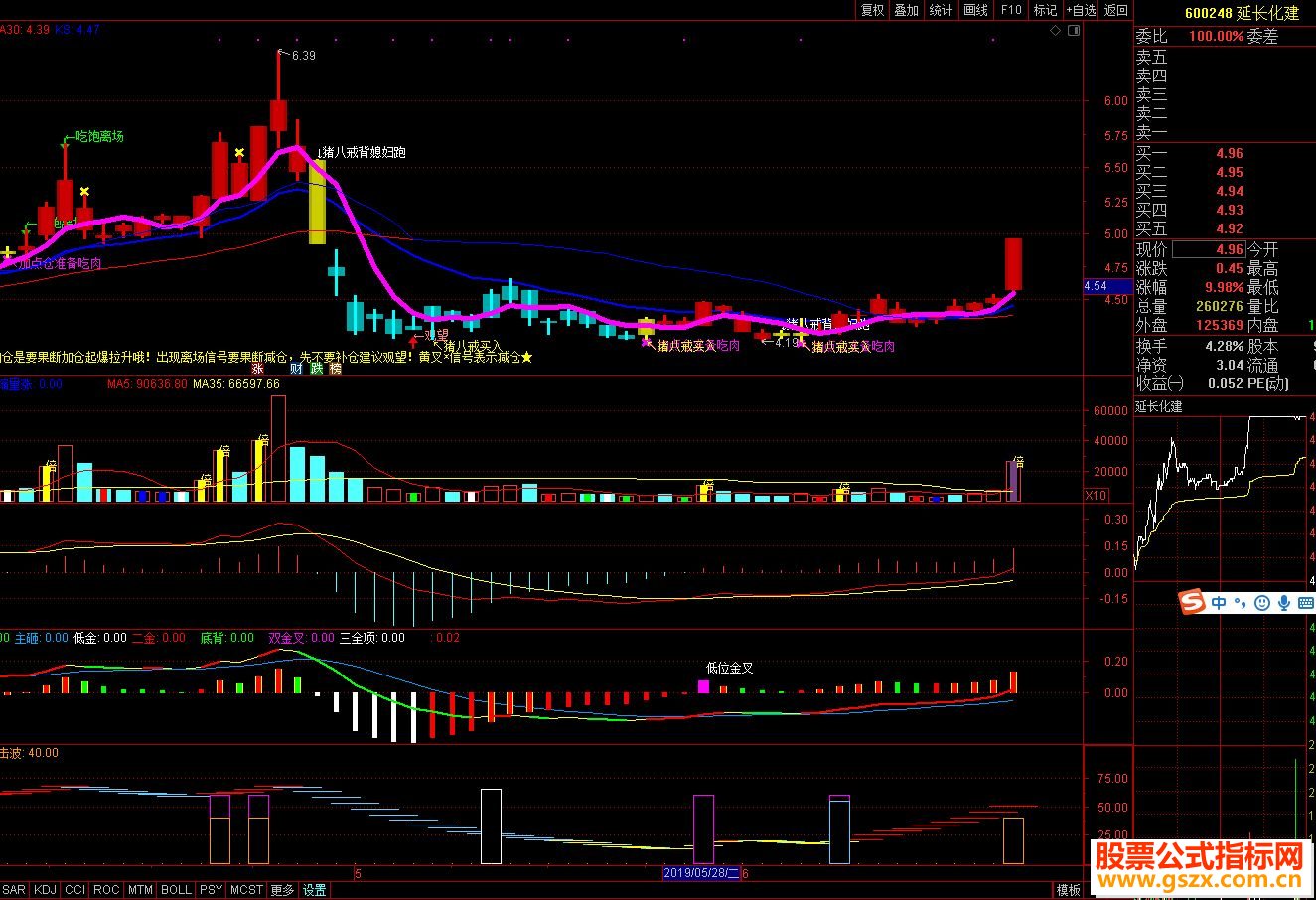The image size is (1316, 900).
Task: Select the CCI indicator tab
Action: click(74, 890)
